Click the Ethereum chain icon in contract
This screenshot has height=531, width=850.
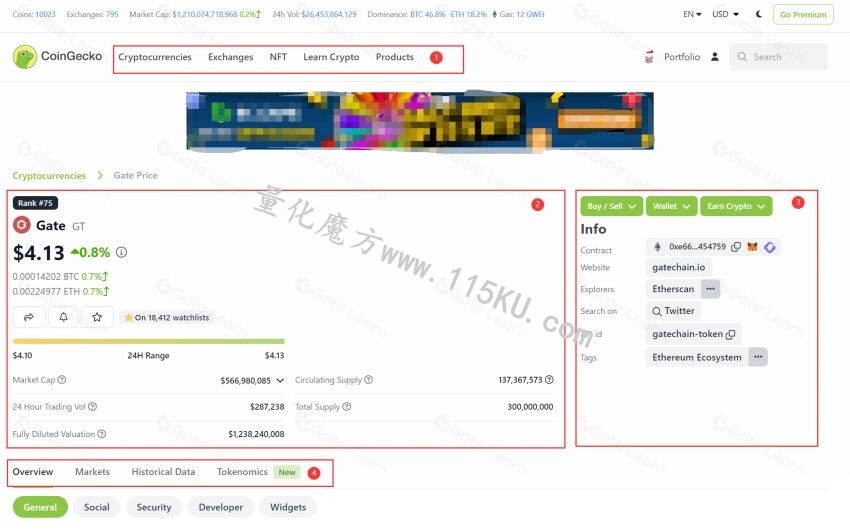[x=658, y=247]
